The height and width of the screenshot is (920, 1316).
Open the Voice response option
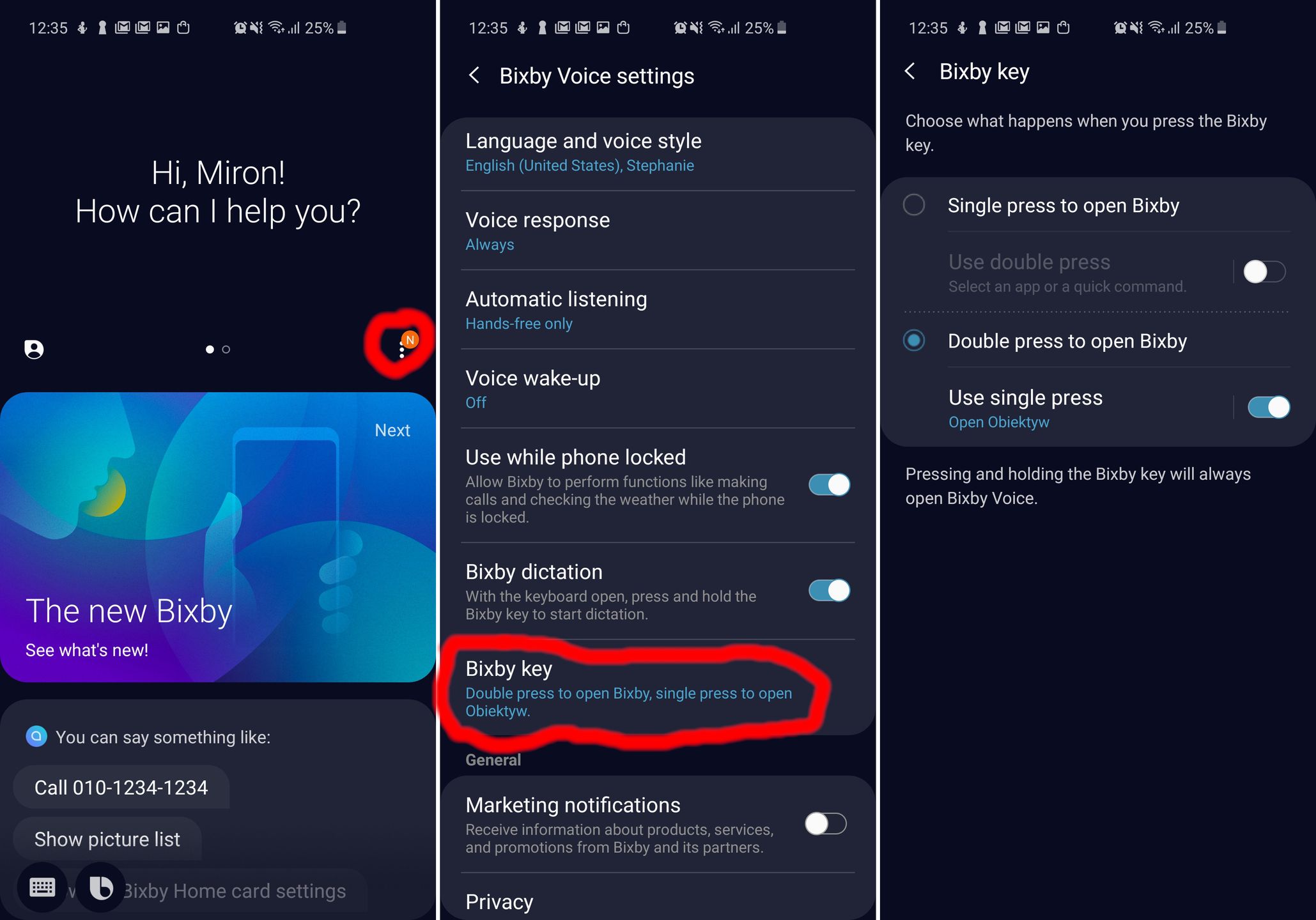pyautogui.click(x=658, y=231)
